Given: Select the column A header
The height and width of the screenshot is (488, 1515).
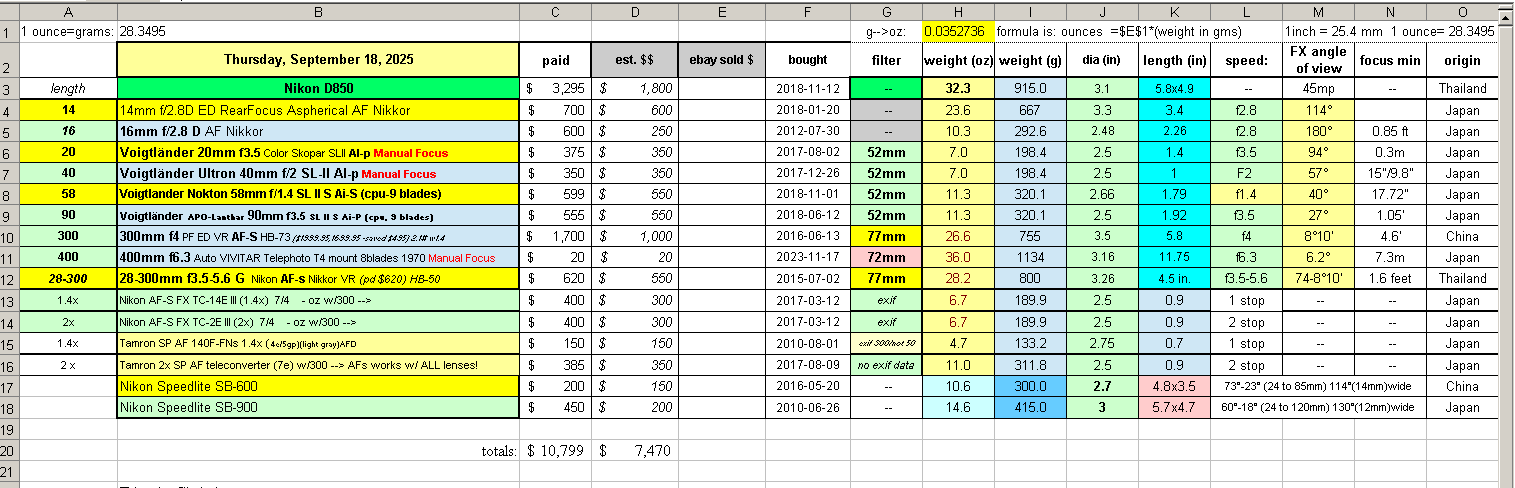Looking at the screenshot, I should click(x=68, y=11).
